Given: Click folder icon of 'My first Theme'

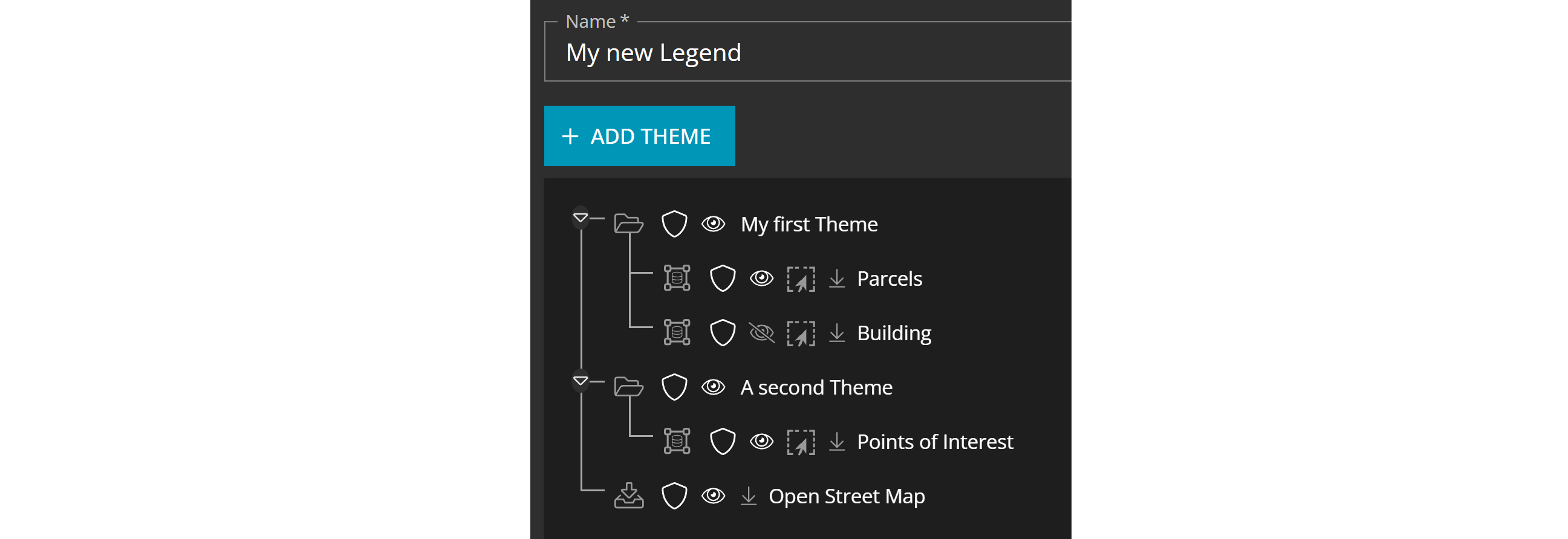Looking at the screenshot, I should click(x=629, y=224).
